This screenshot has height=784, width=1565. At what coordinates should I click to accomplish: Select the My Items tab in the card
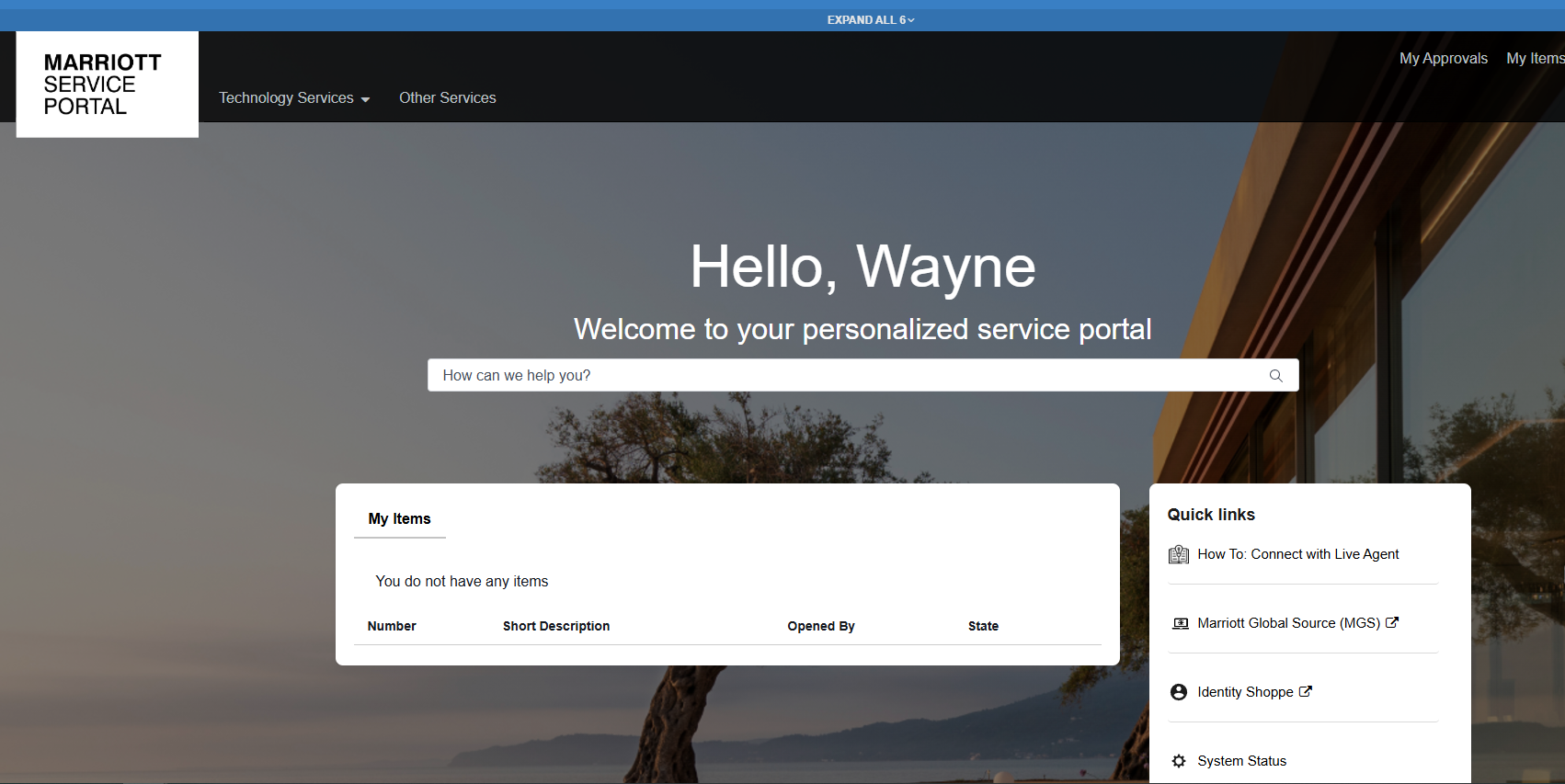[x=400, y=519]
